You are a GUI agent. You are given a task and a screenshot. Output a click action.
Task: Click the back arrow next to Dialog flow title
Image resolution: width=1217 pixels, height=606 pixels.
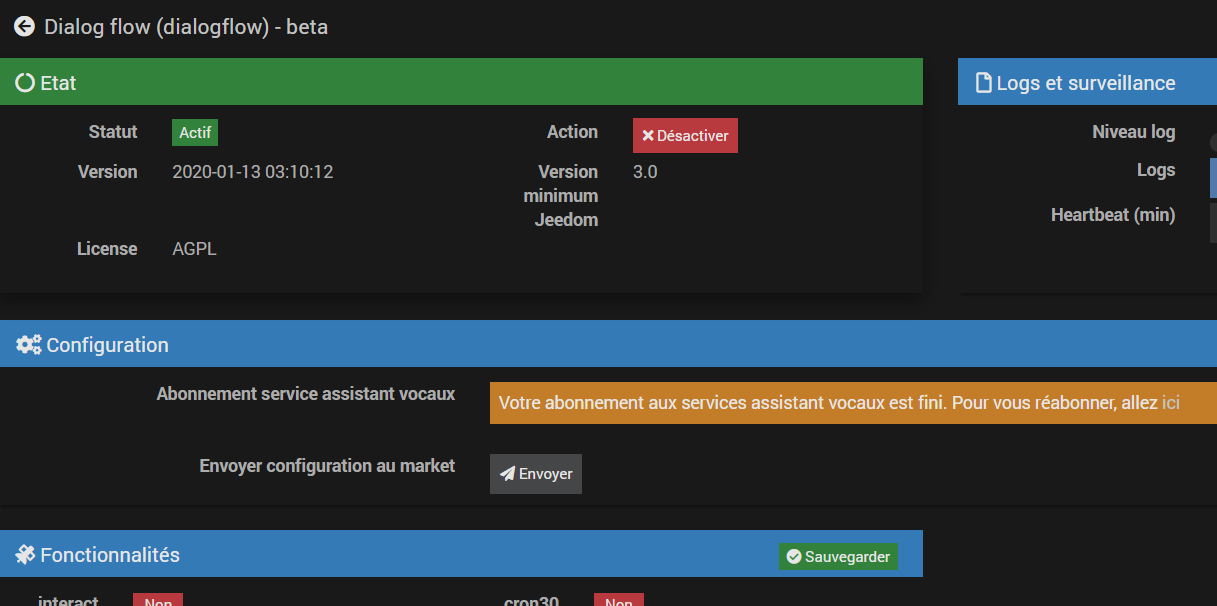pyautogui.click(x=24, y=27)
